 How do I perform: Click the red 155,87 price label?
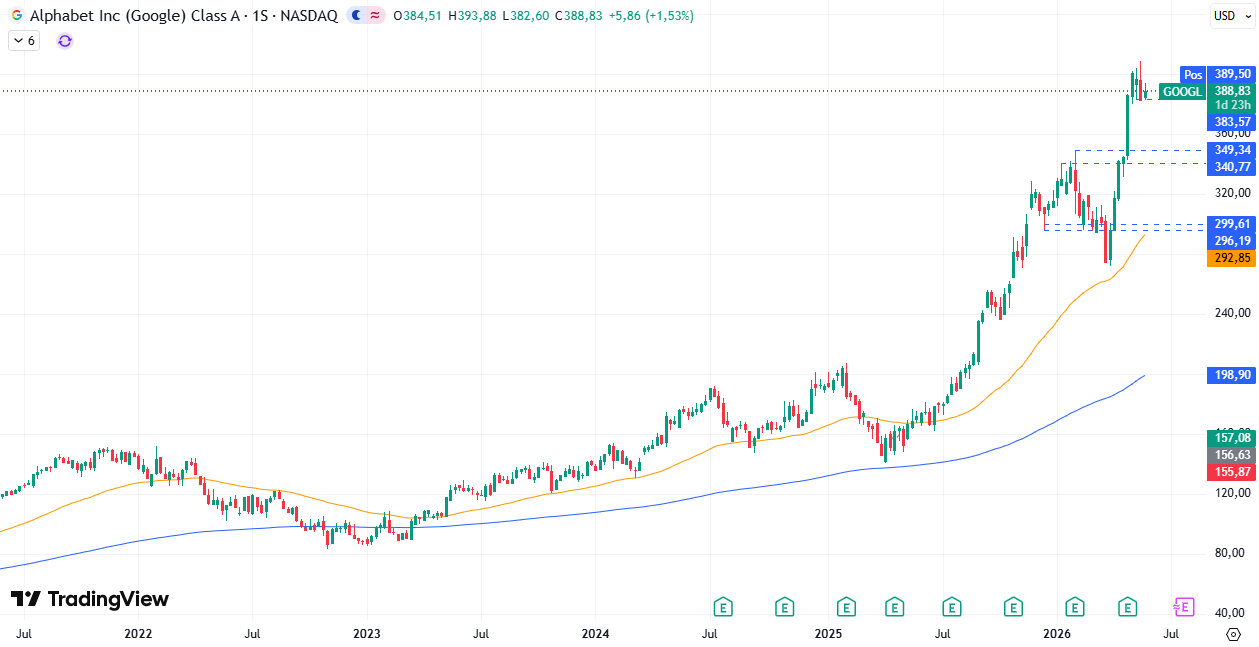click(1231, 471)
